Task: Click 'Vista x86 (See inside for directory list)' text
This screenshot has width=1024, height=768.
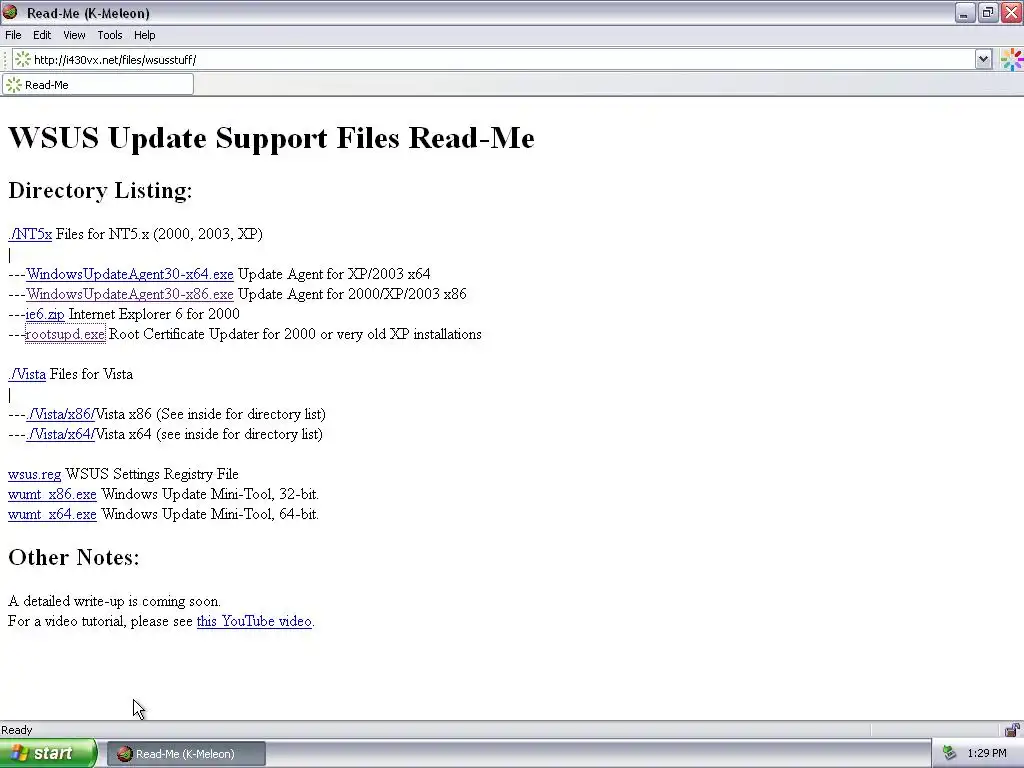Action: [x=211, y=414]
